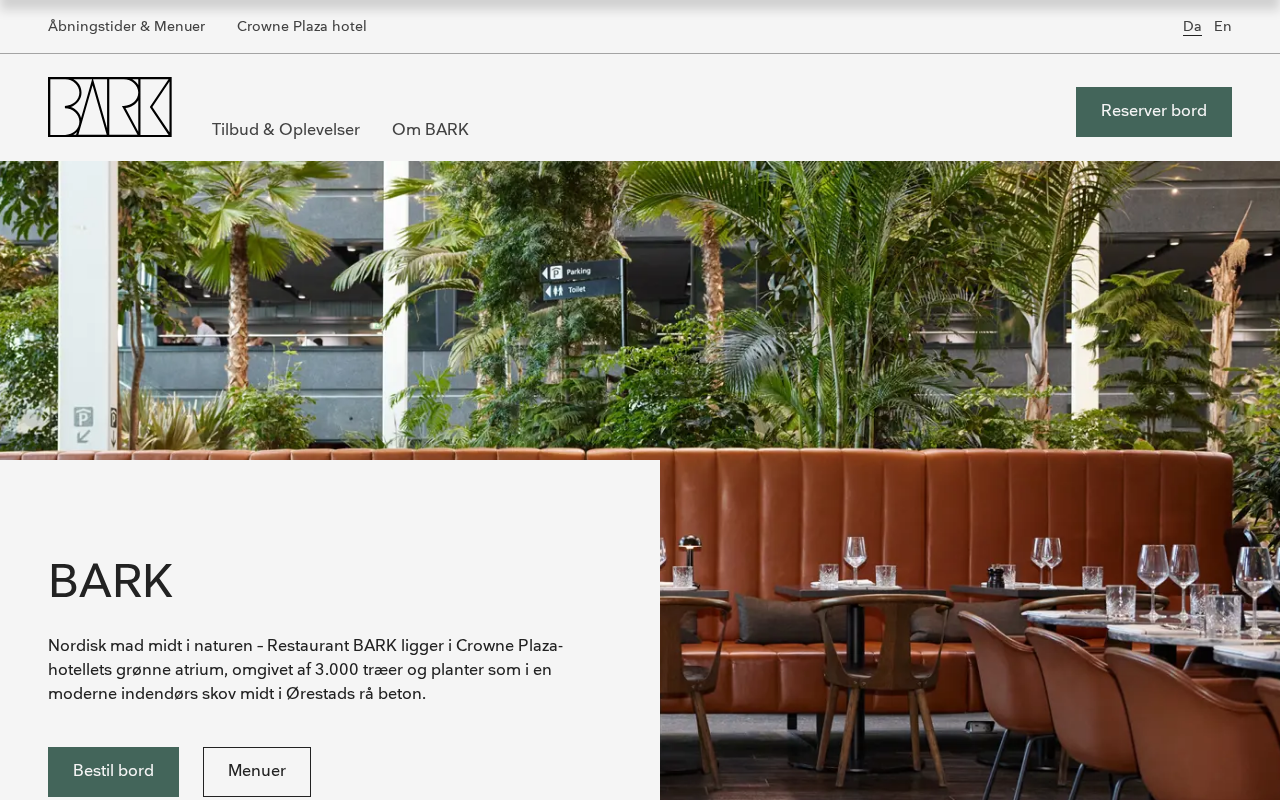The height and width of the screenshot is (800, 1280).
Task: Click the BARK logo in the header
Action: click(x=110, y=107)
